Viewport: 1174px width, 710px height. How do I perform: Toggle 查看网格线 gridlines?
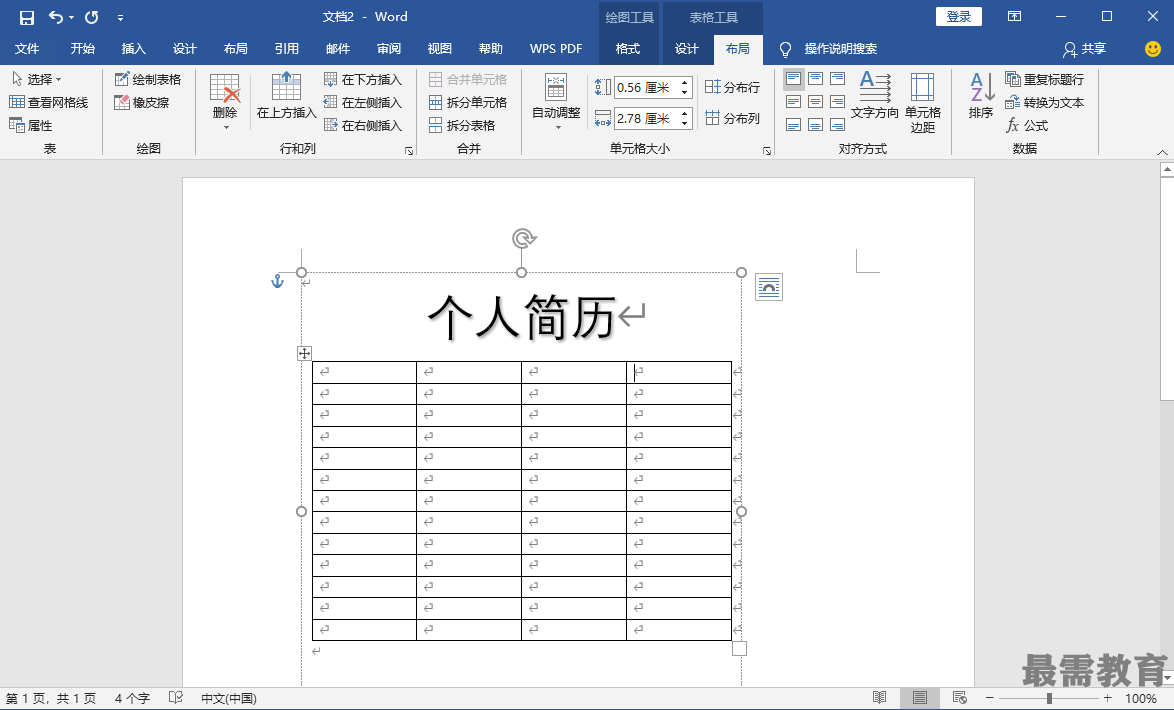[49, 102]
